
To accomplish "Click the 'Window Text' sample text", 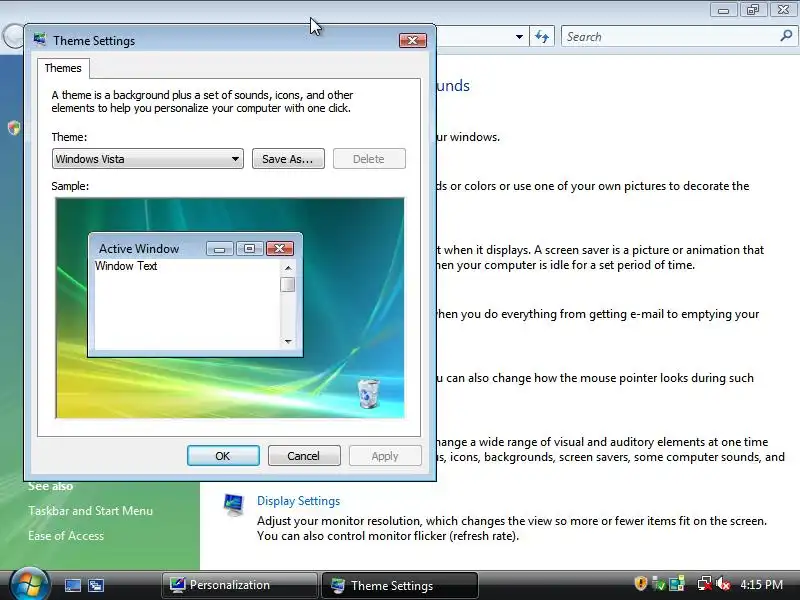I will click(x=126, y=266).
